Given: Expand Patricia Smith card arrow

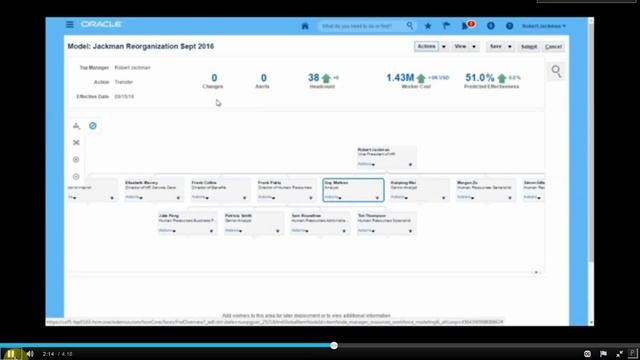Looking at the screenshot, I should [x=278, y=231].
